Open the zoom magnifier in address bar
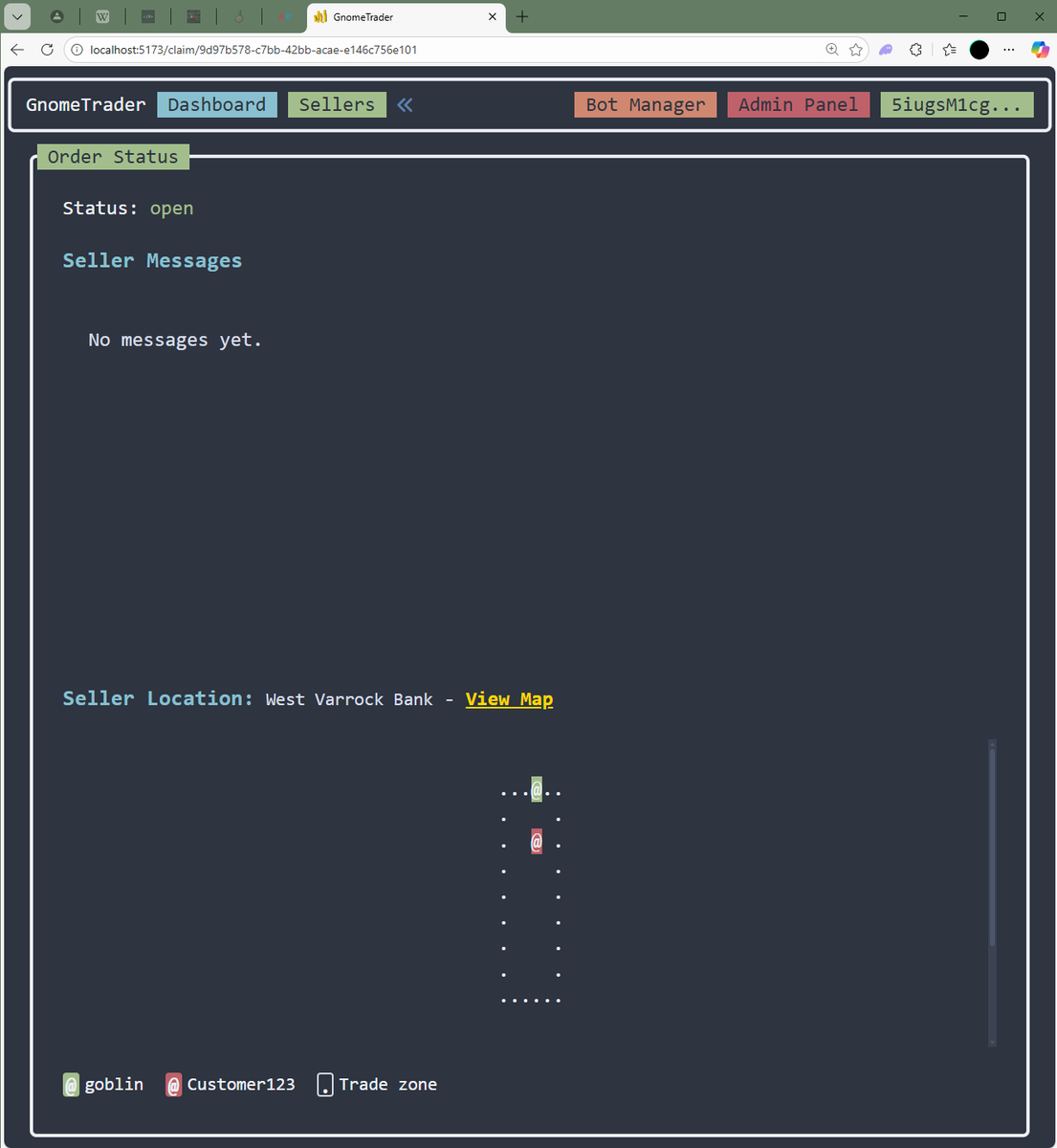The height and width of the screenshot is (1148, 1057). coord(832,50)
